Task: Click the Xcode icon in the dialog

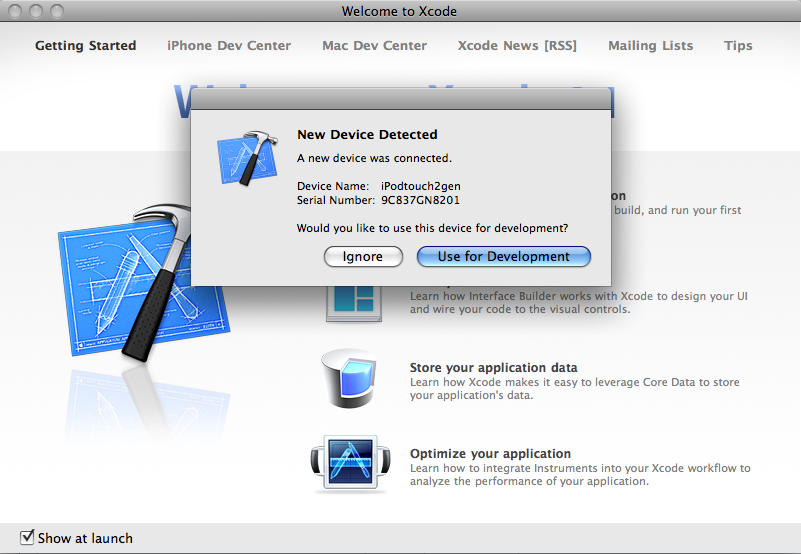Action: coord(248,157)
